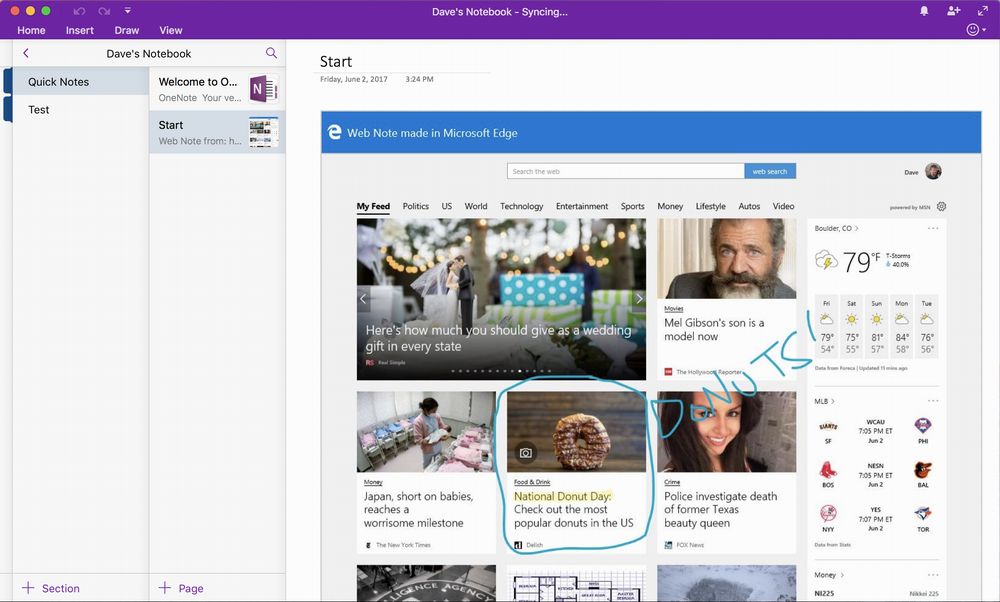Open the Welcome to OneNote page
1000x602 pixels.
coord(217,89)
